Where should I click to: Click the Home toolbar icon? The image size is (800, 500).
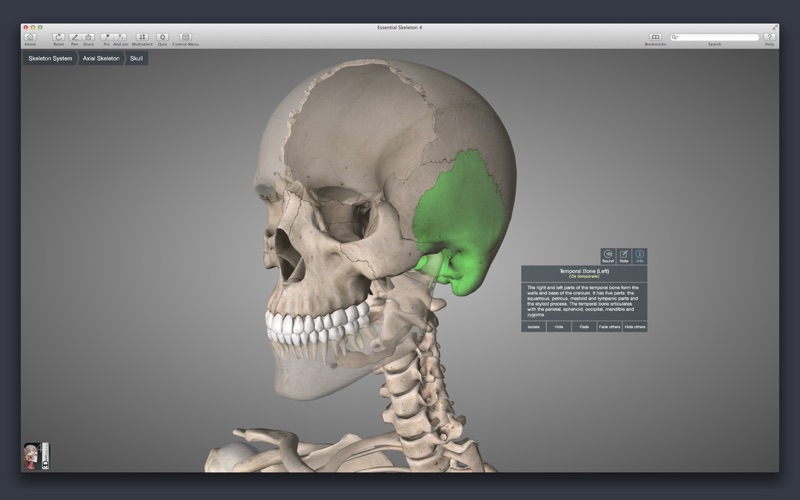pos(29,37)
